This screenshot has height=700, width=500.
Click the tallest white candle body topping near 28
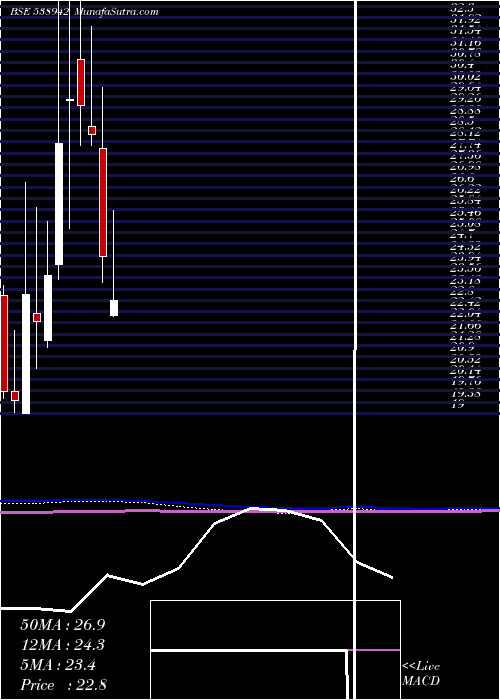click(59, 204)
